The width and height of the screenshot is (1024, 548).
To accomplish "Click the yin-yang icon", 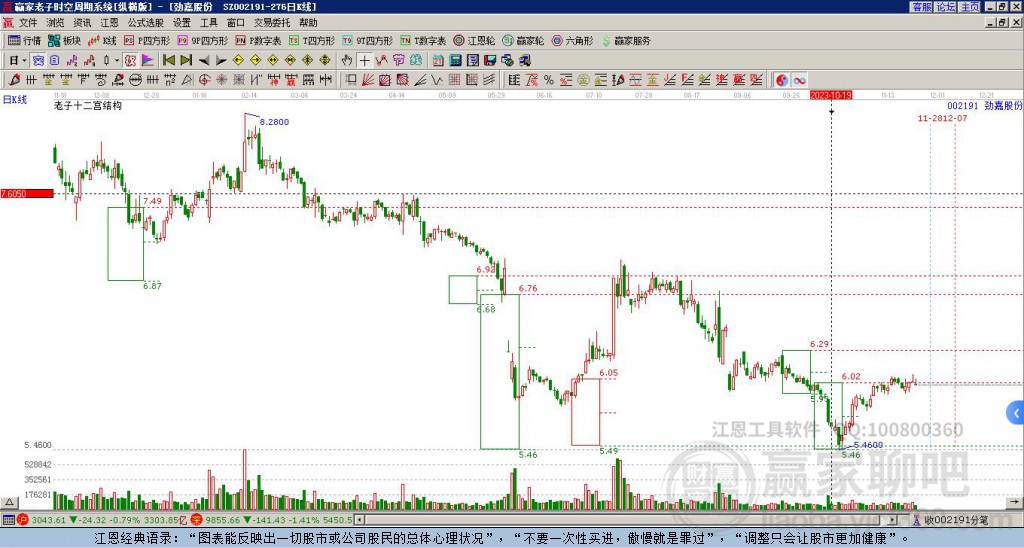I will pyautogui.click(x=782, y=80).
